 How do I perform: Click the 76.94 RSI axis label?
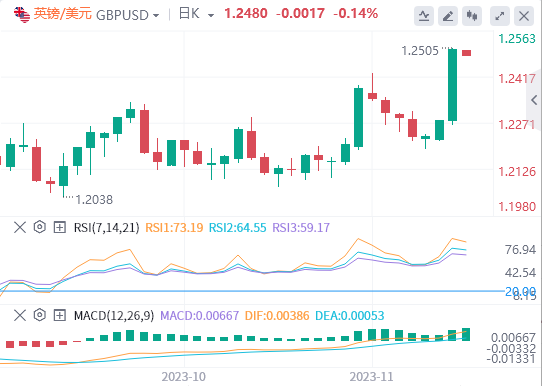click(x=520, y=250)
